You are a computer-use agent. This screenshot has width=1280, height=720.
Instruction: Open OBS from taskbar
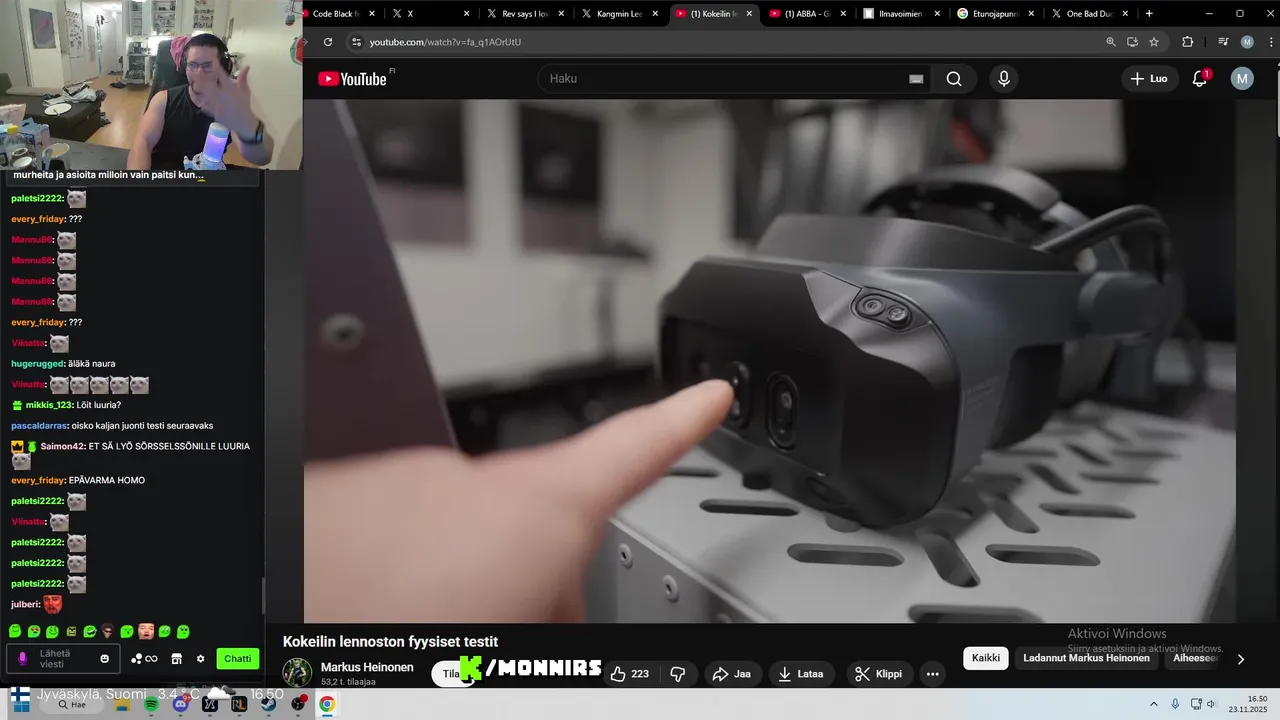[x=298, y=705]
